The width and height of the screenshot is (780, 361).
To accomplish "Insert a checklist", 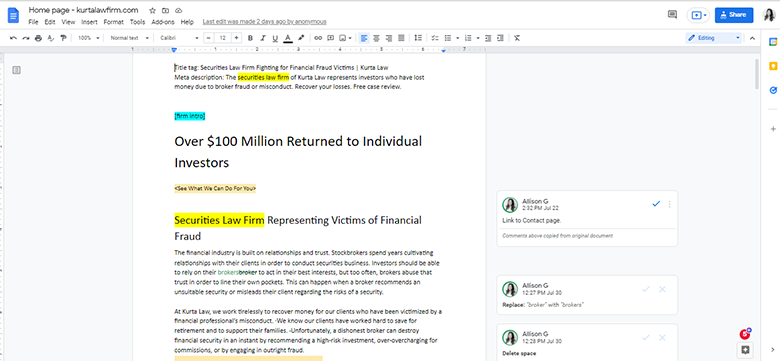I will tap(435, 38).
